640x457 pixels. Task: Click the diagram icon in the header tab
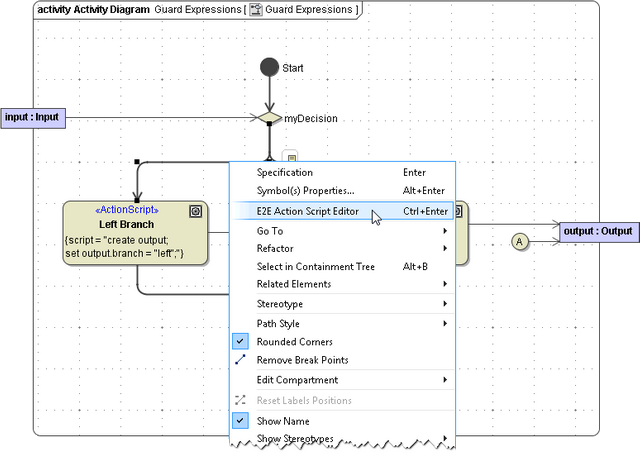click(255, 9)
